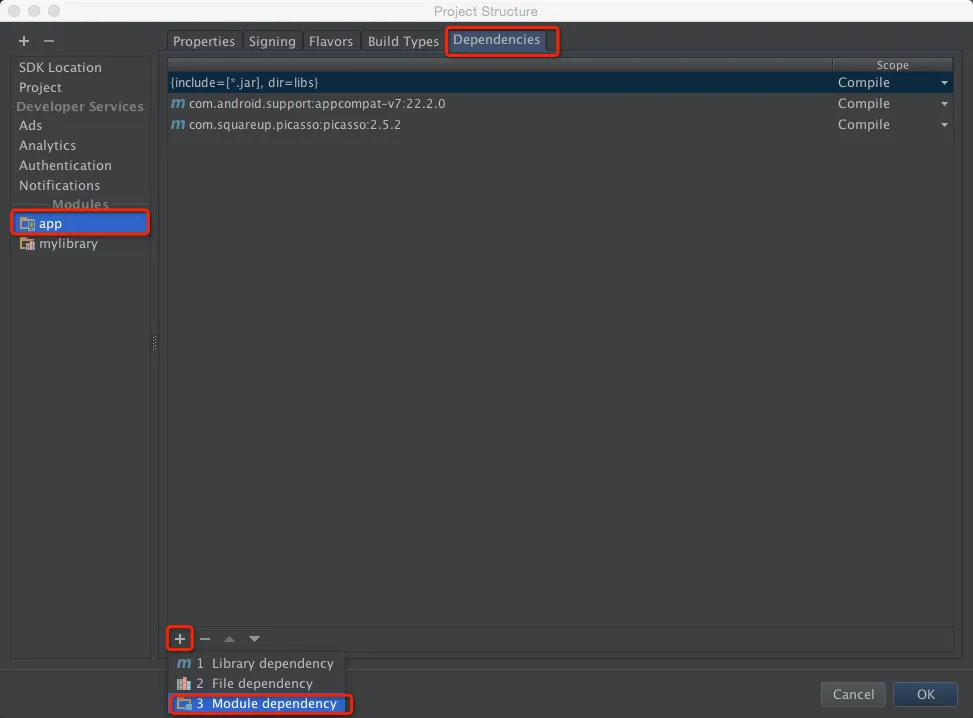Viewport: 973px width, 718px height.
Task: Click the maven icon beside picasso dependency
Action: point(178,124)
